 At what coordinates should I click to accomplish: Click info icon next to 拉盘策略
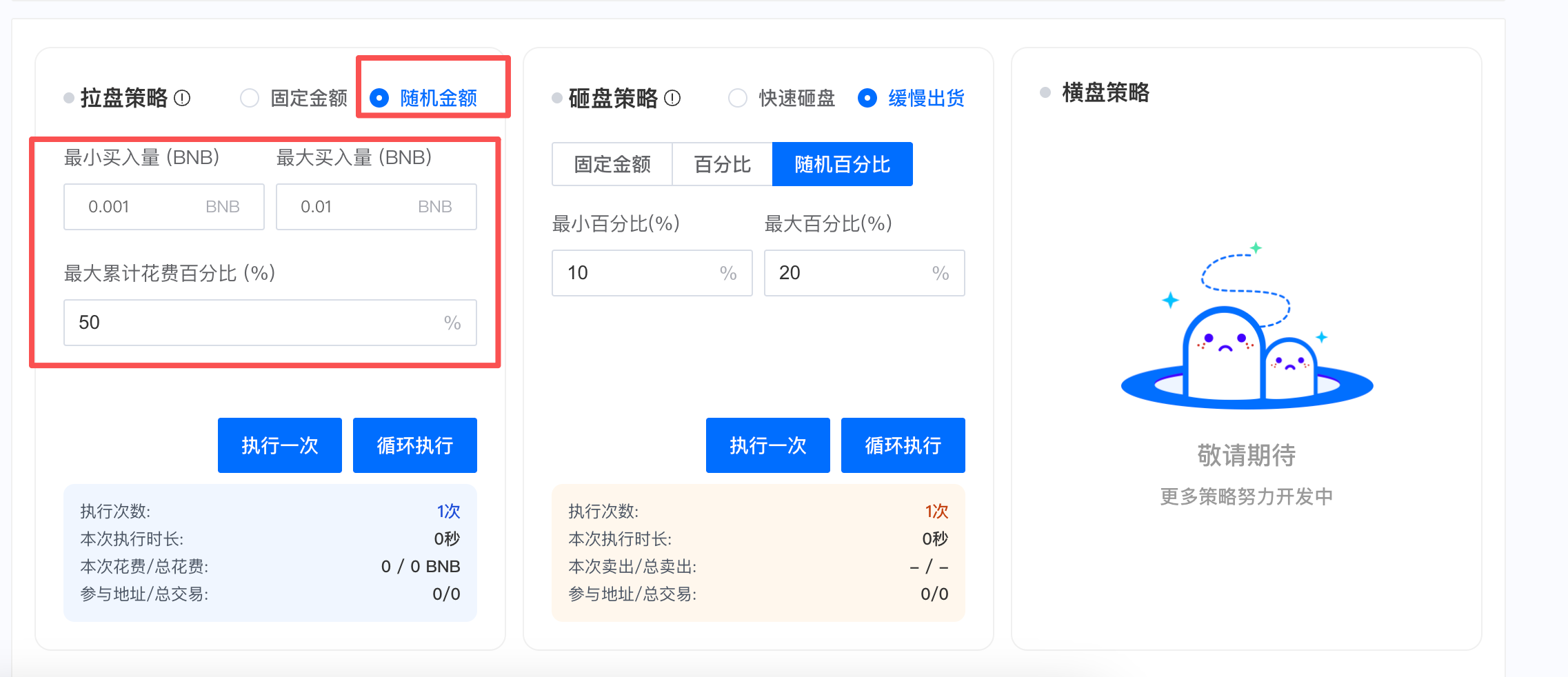182,98
